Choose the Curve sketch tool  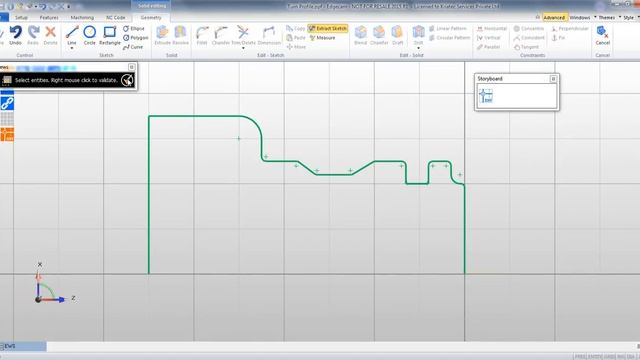click(133, 47)
